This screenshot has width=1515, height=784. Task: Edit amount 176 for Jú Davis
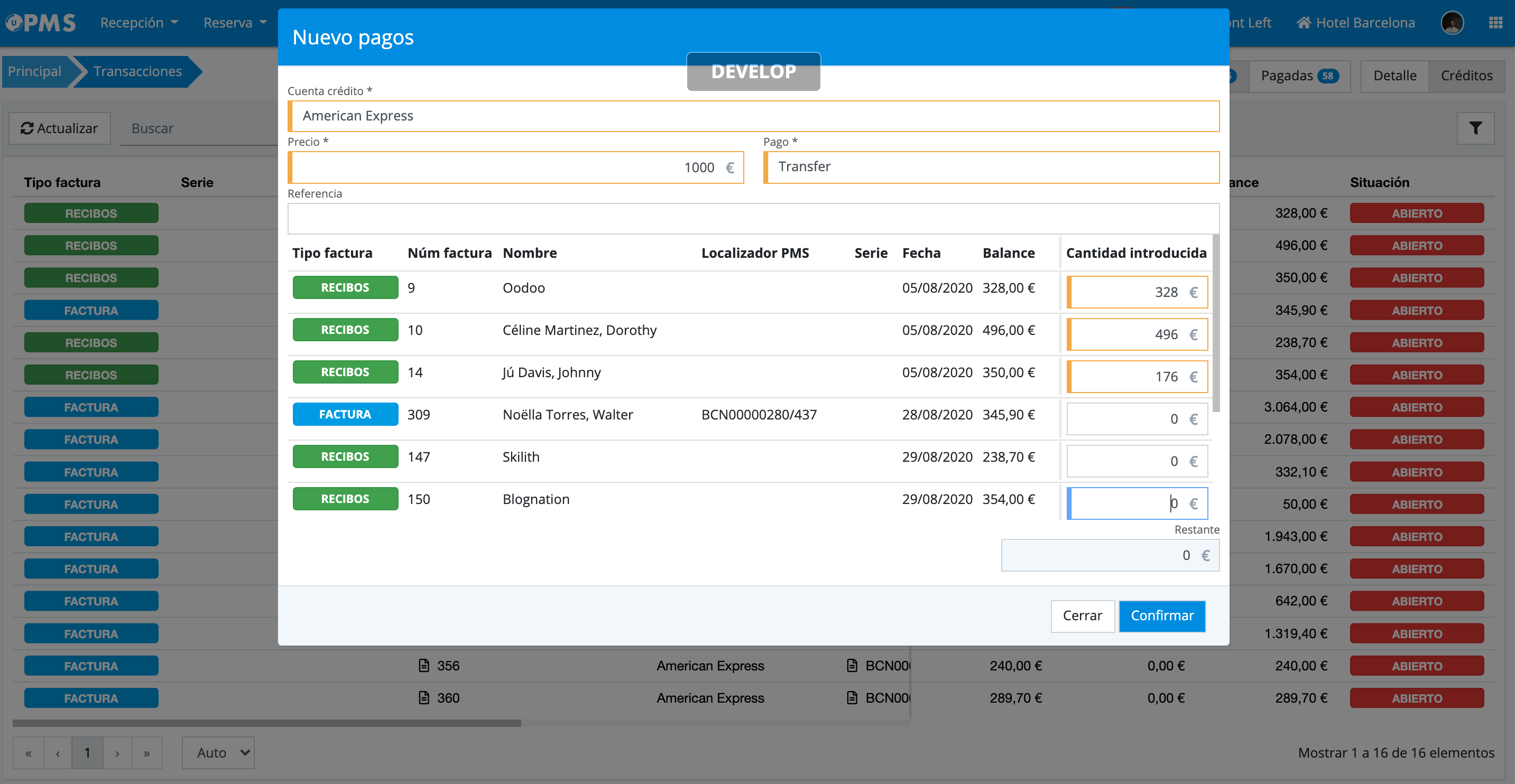click(x=1137, y=377)
